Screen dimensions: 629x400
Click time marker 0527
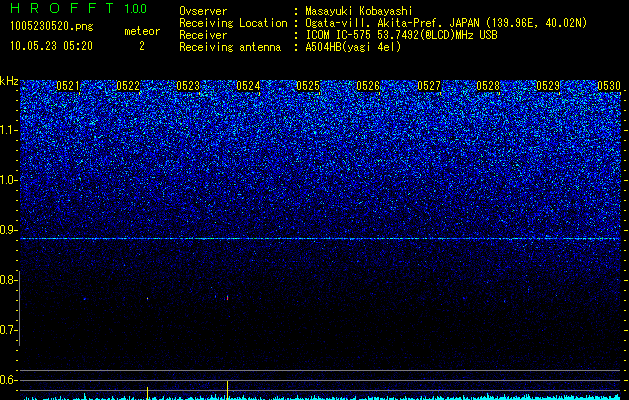pos(429,86)
